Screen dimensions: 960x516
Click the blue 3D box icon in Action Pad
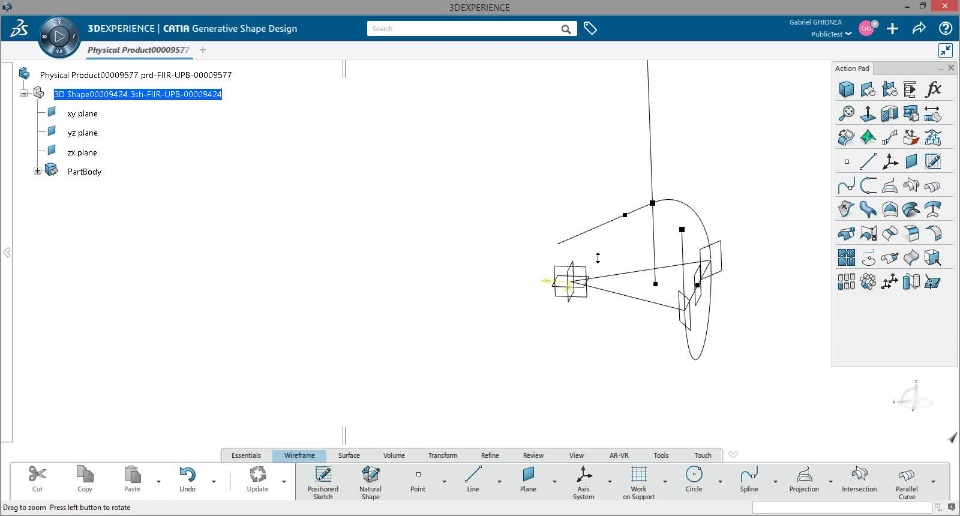coord(846,89)
